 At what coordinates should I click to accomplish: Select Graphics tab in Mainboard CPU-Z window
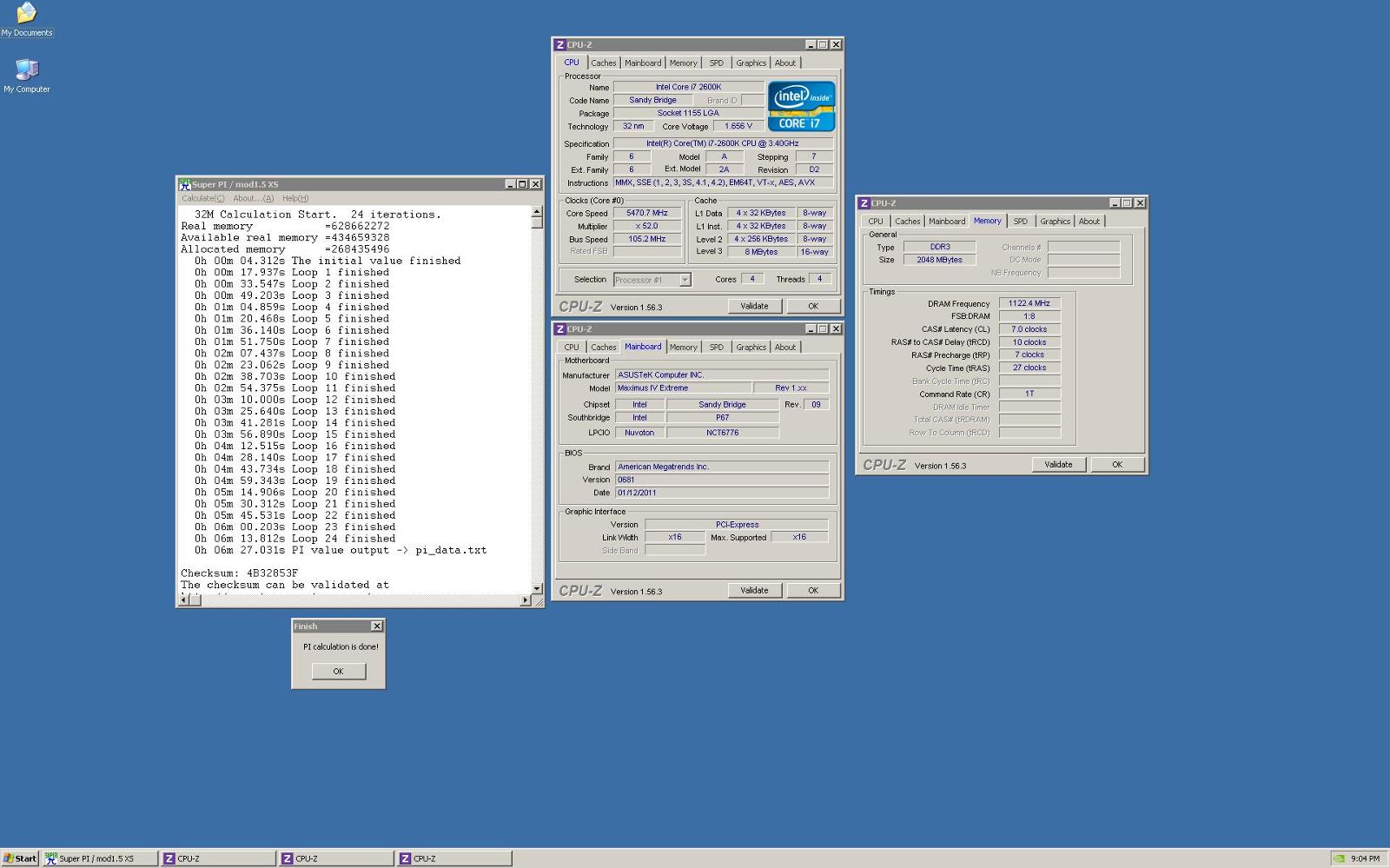click(751, 347)
